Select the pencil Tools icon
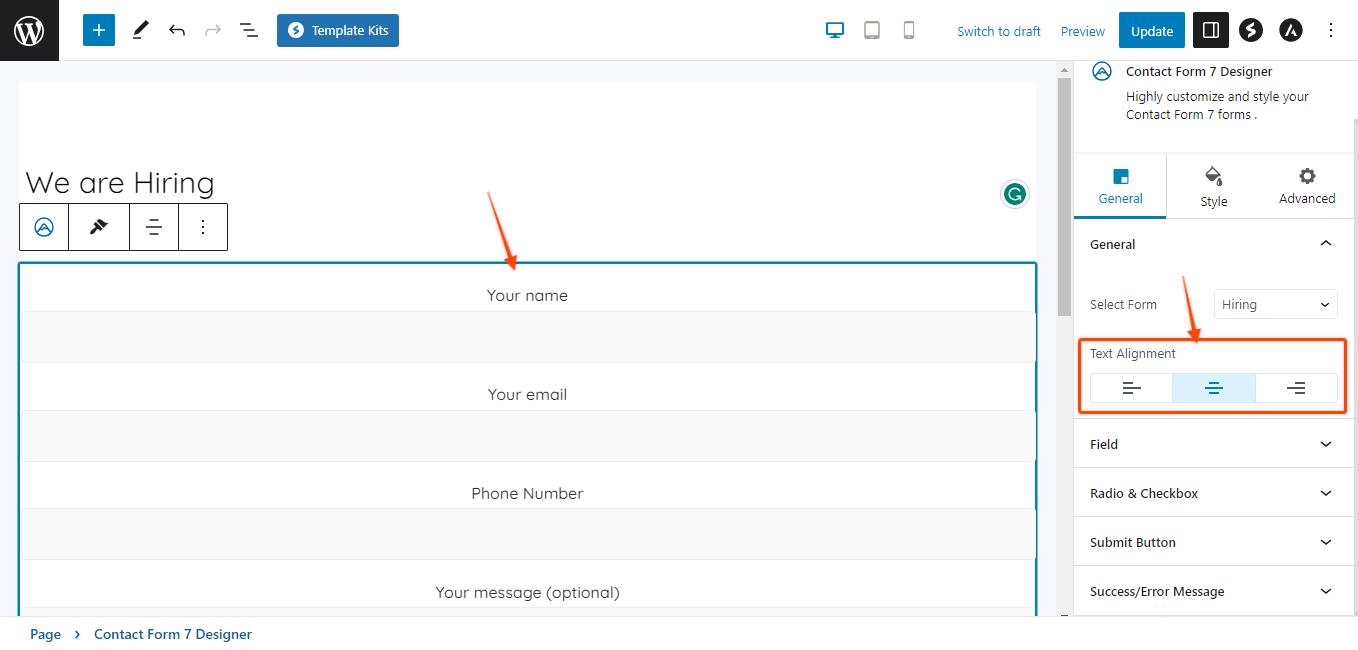Screen dimensions: 1358x650 click(140, 30)
